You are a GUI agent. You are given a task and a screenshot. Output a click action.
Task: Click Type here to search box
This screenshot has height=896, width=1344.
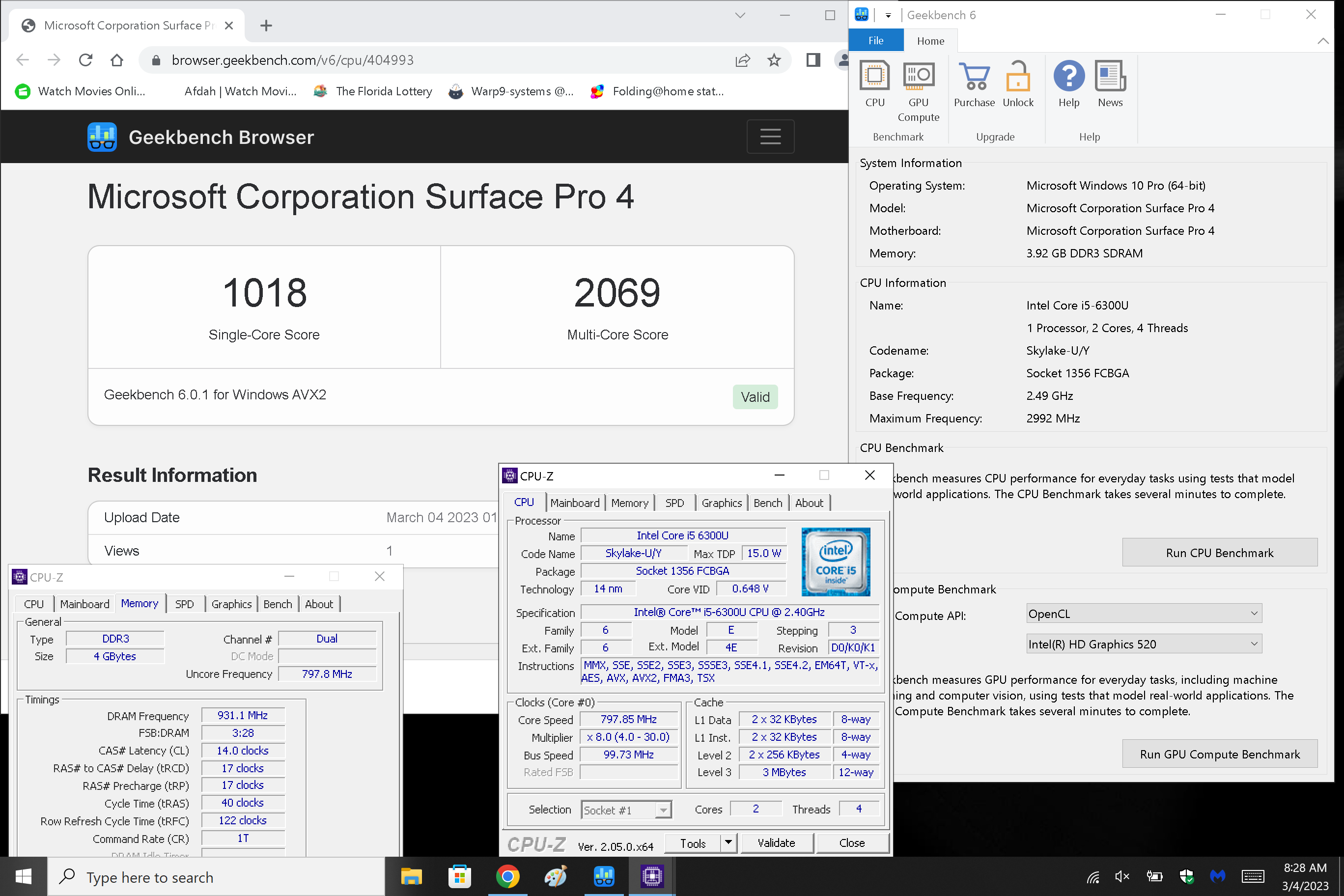(216, 876)
